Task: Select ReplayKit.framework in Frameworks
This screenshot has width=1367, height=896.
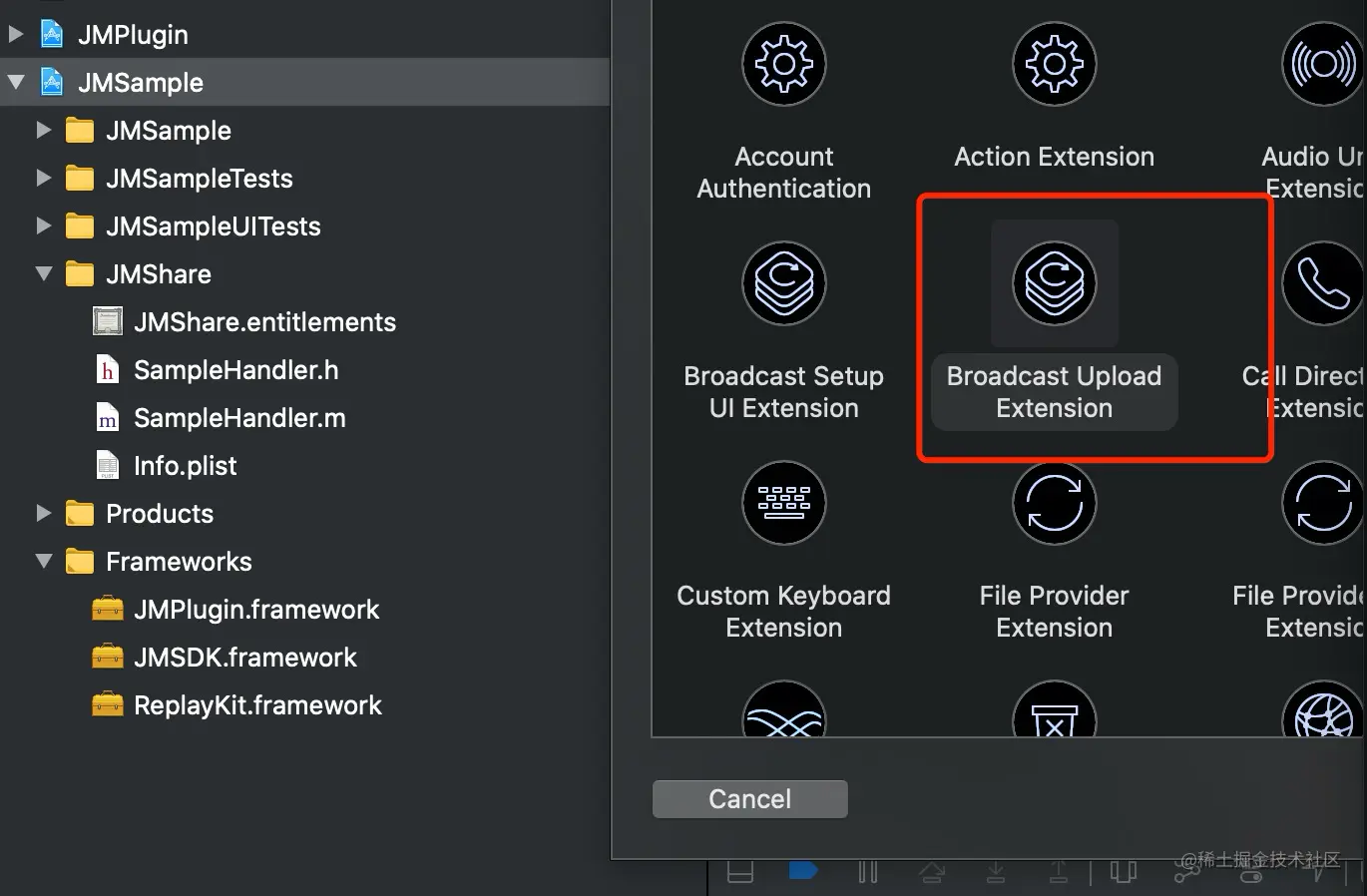Action: click(257, 705)
